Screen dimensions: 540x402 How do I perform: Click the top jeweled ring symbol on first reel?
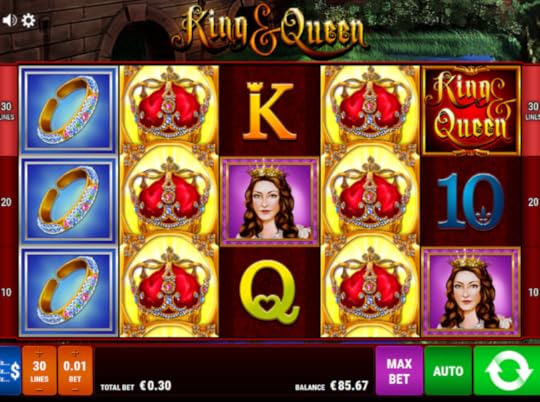(69, 111)
